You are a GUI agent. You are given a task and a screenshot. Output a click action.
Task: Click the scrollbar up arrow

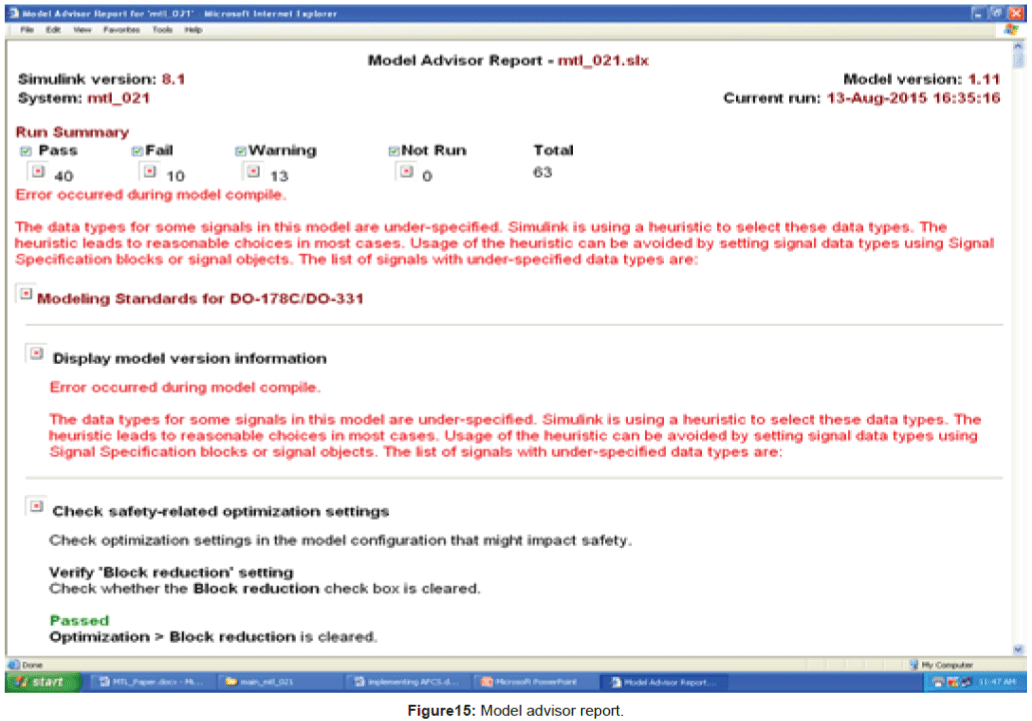[x=1019, y=46]
